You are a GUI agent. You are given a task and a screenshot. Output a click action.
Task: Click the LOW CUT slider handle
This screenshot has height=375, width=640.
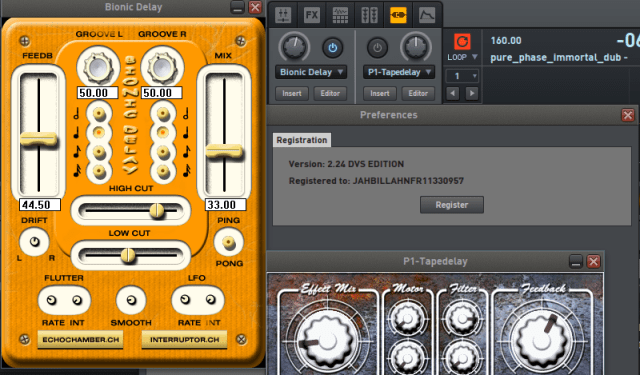pos(128,255)
